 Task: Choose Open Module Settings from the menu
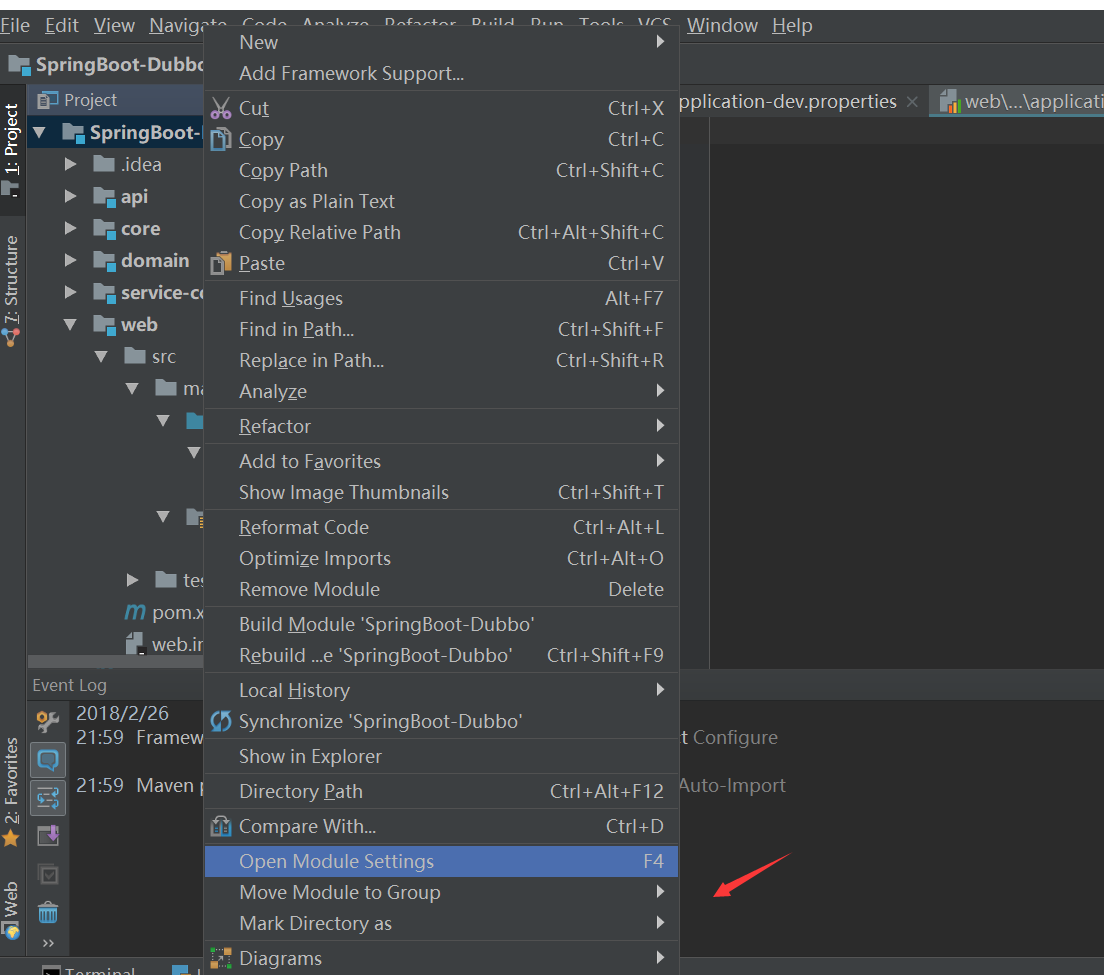pyautogui.click(x=337, y=861)
